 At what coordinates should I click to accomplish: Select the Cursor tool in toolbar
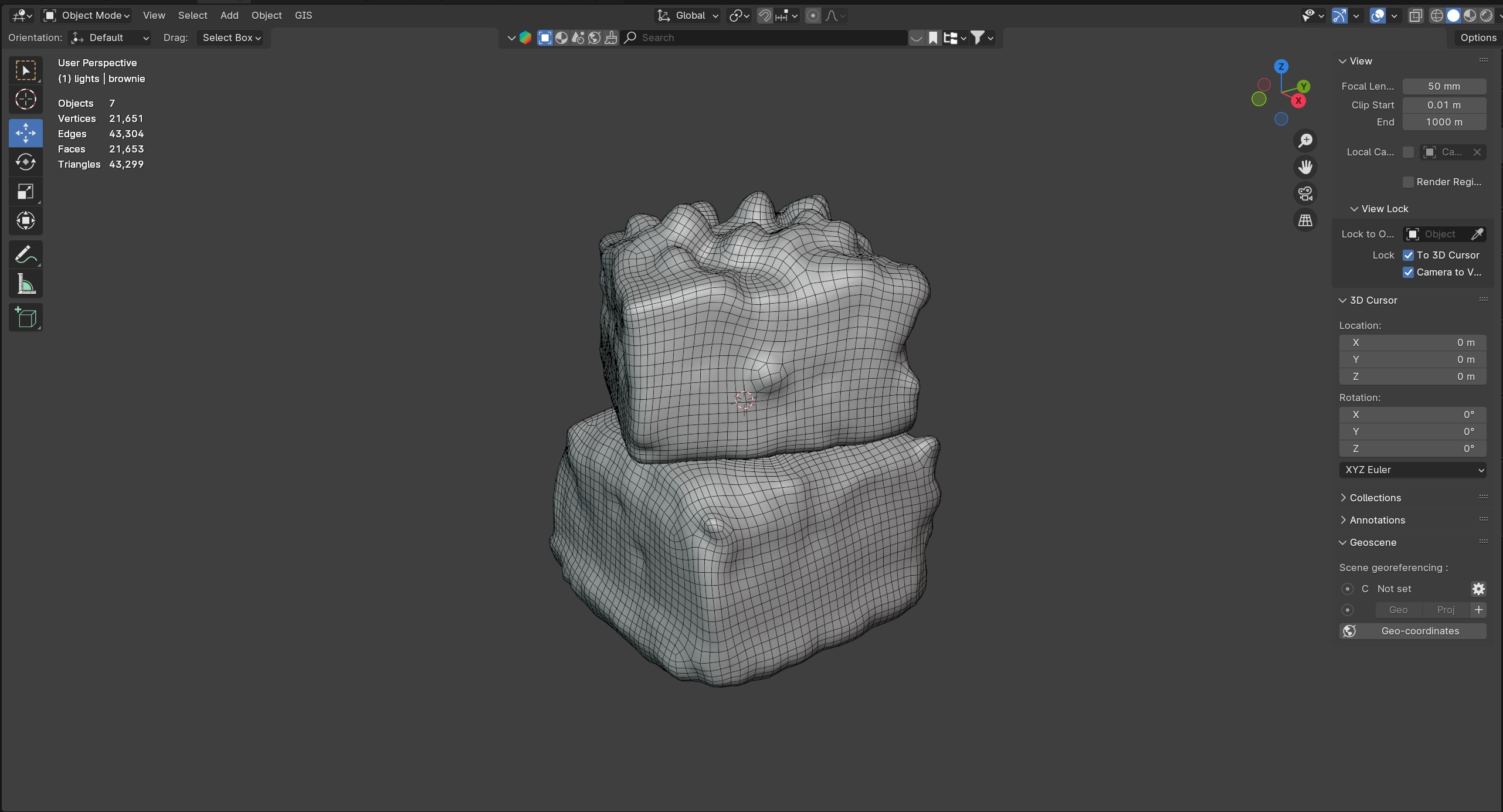tap(25, 100)
